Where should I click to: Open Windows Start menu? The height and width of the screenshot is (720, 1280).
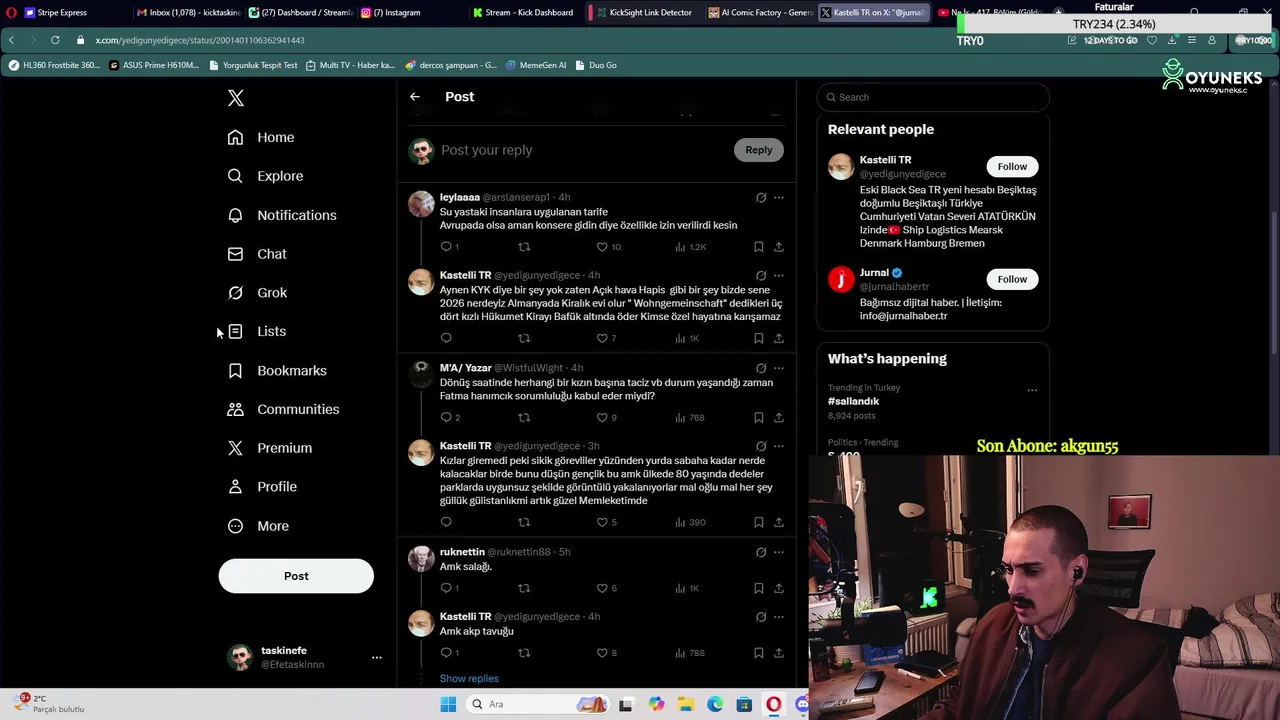pyautogui.click(x=448, y=704)
